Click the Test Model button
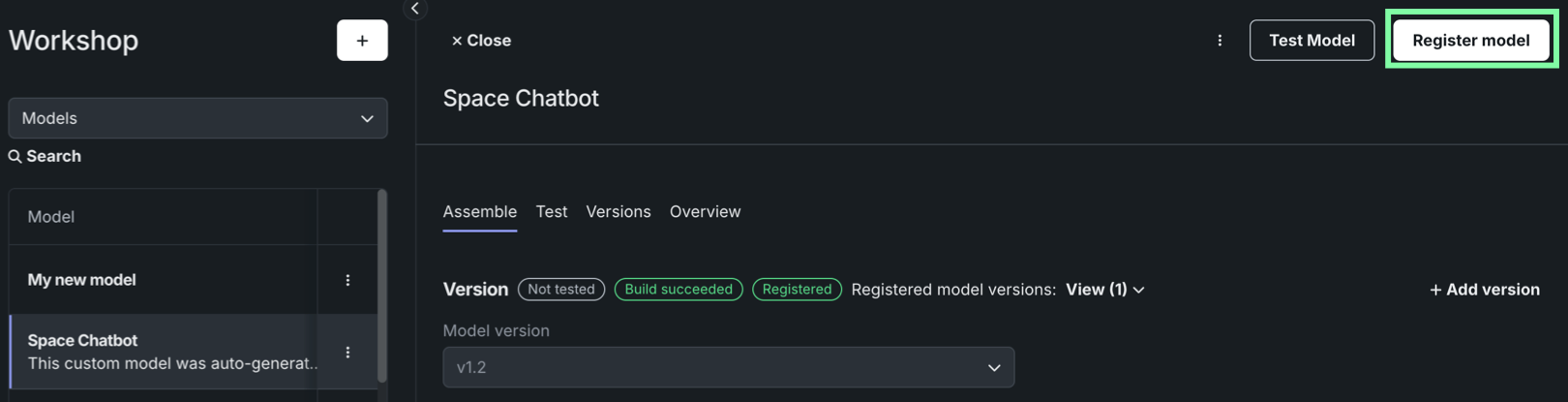 [1311, 41]
